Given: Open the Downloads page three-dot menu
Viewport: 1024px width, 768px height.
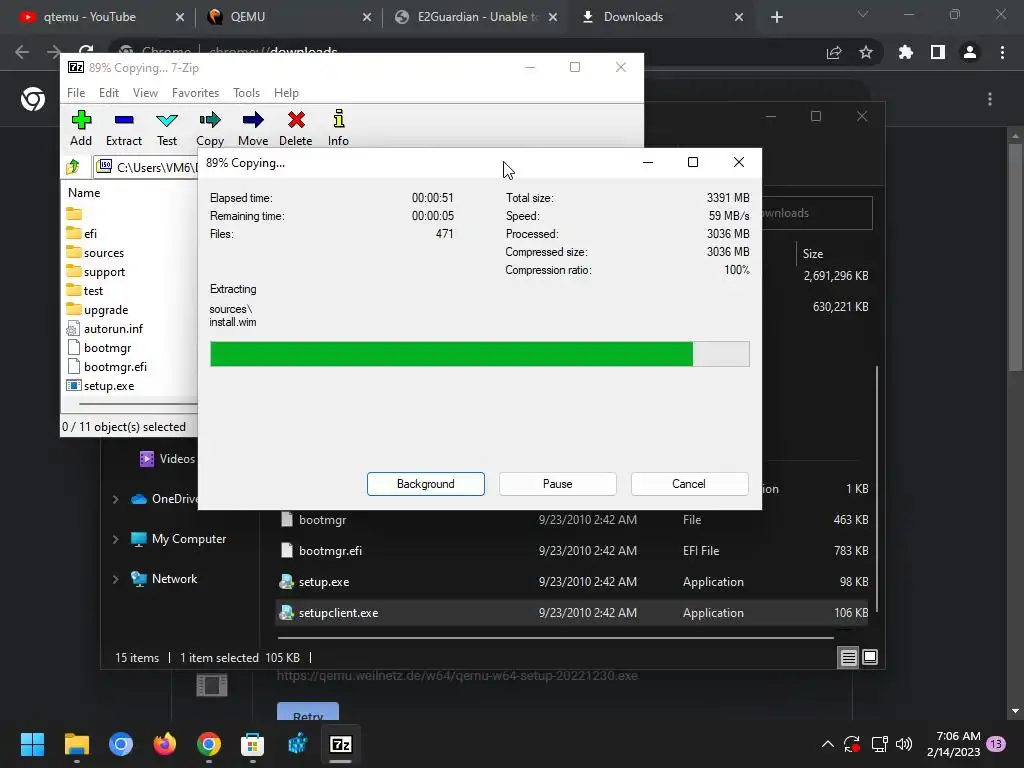Looking at the screenshot, I should 990,99.
